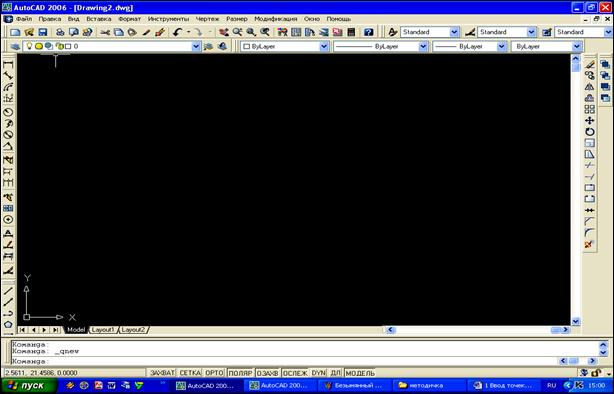
Task: Toggle О.ЗАХВ object snap
Action: click(267, 373)
